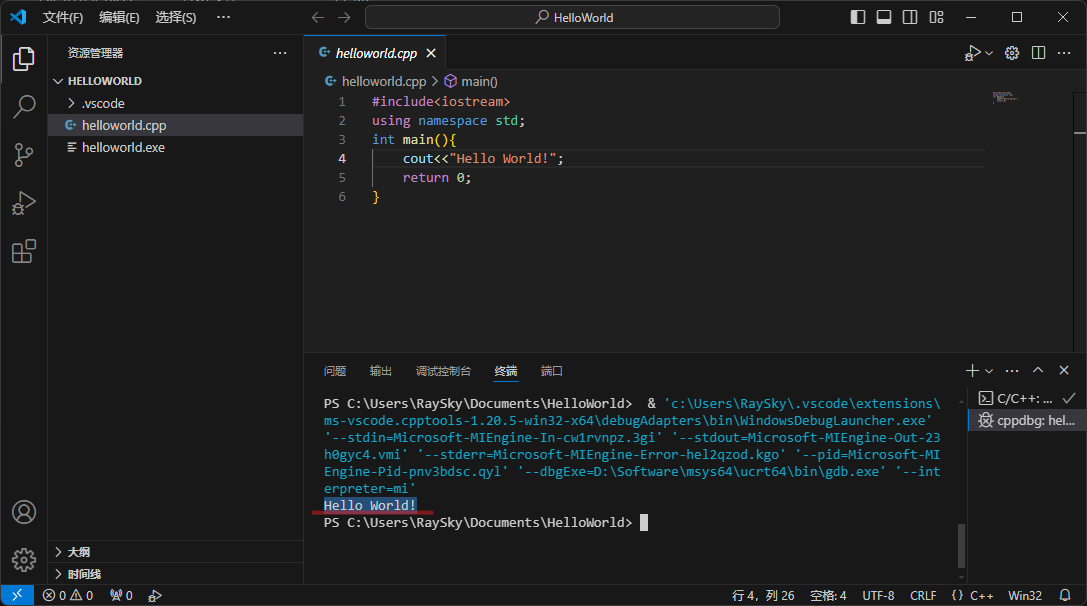
Task: Open the terminal launch profile dropdown
Action: [989, 371]
